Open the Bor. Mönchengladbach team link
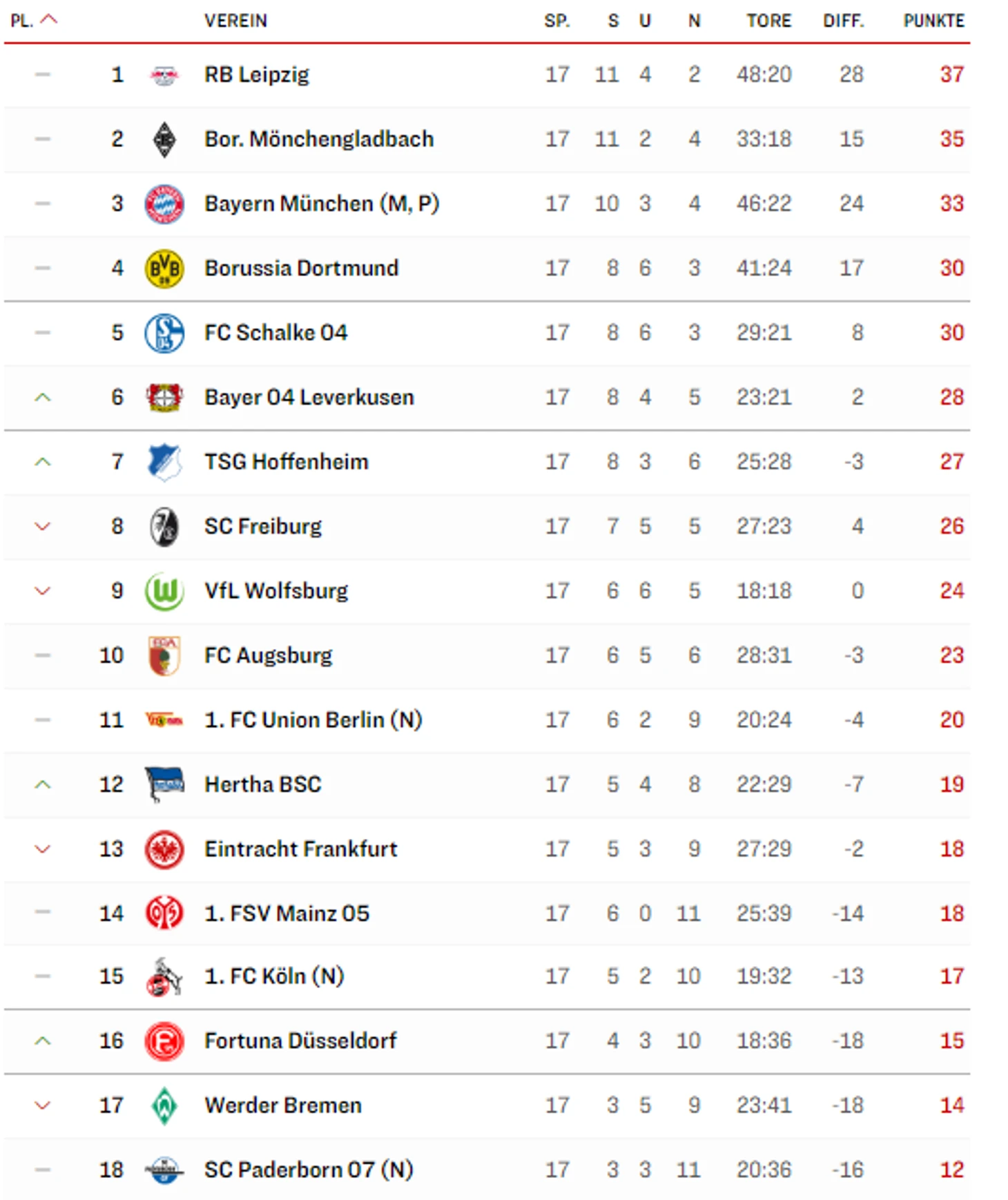Screen dimensions: 1008x1200 (x=319, y=139)
